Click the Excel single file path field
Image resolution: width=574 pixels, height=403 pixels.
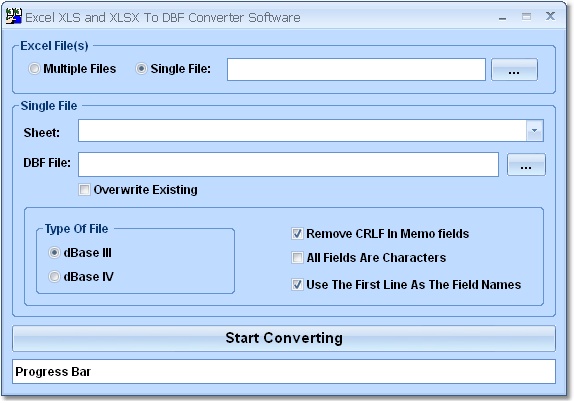pyautogui.click(x=356, y=69)
